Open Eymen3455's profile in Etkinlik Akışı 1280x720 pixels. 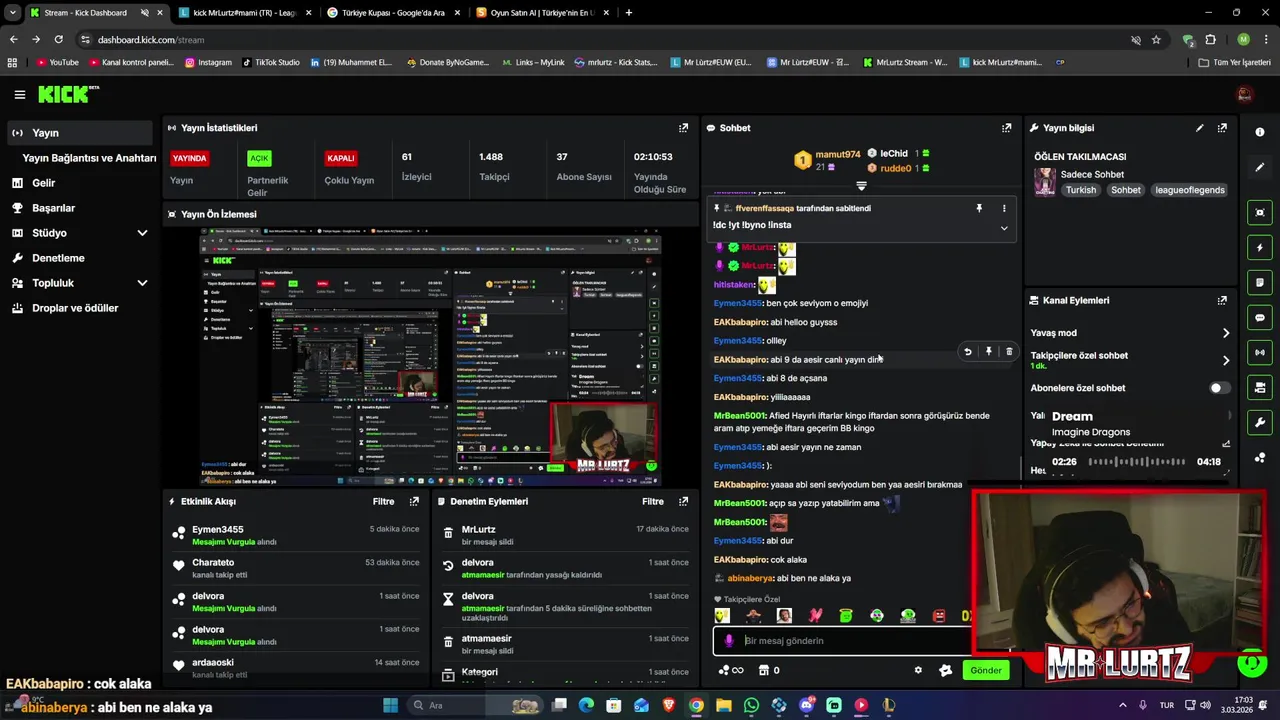tap(217, 529)
